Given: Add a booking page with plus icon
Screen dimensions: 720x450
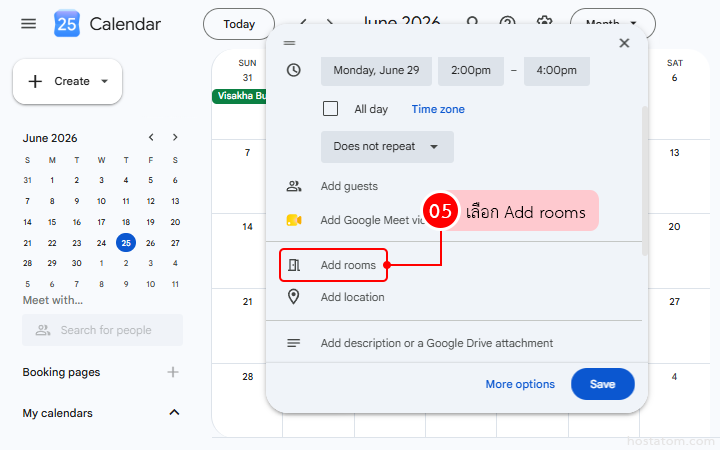Looking at the screenshot, I should pos(173,372).
